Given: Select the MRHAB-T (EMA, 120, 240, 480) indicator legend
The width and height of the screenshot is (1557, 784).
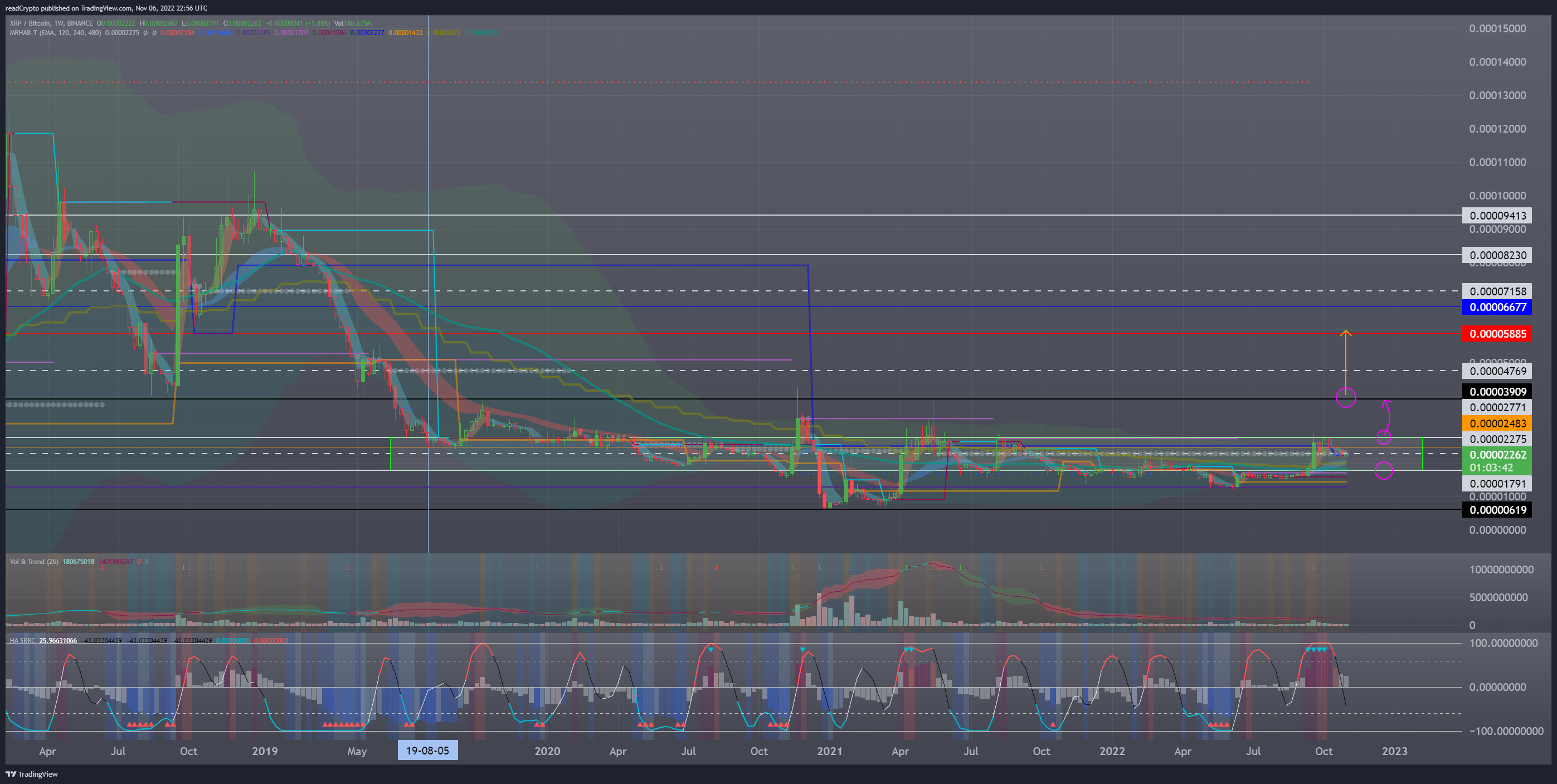Looking at the screenshot, I should [56, 33].
